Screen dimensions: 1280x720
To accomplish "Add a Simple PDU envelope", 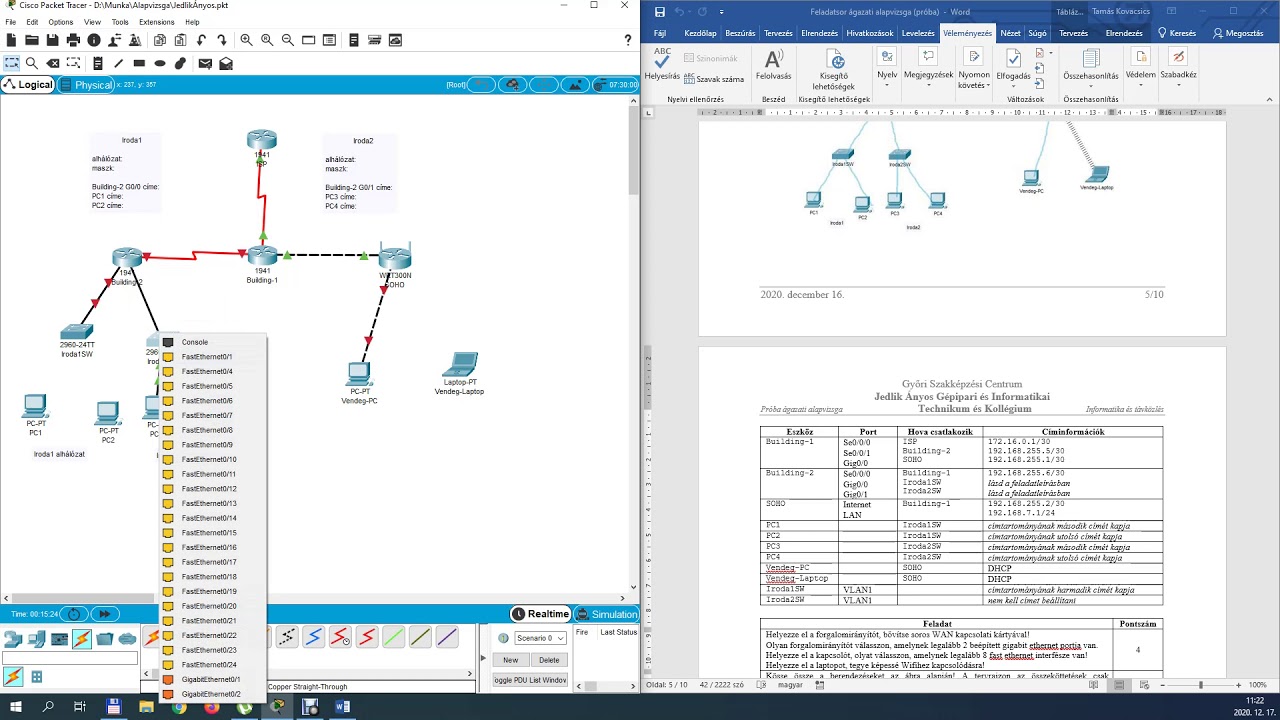I will pyautogui.click(x=205, y=63).
